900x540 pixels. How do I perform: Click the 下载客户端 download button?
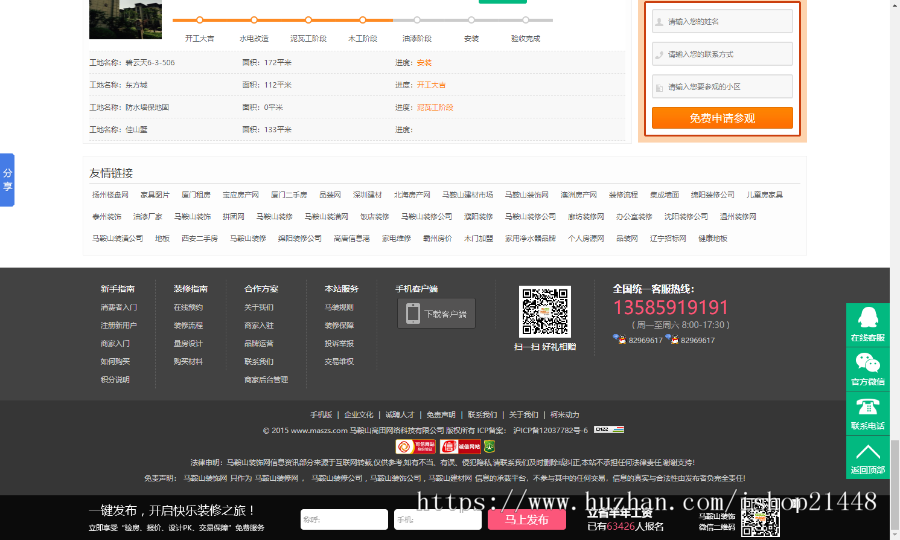[436, 314]
